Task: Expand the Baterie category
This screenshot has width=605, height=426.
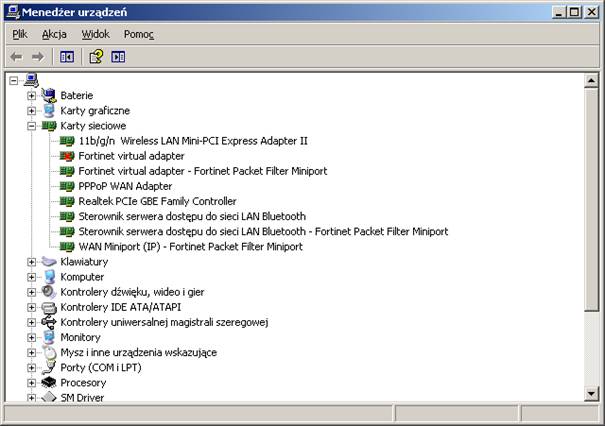Action: tap(32, 96)
